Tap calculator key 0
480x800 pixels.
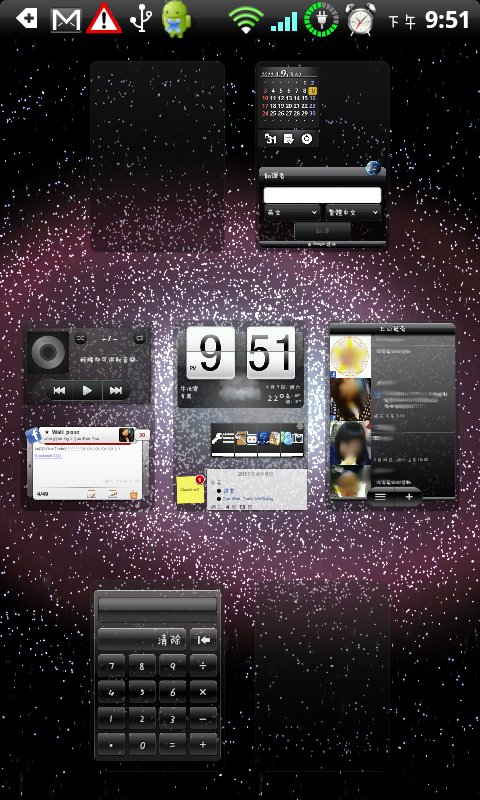pos(142,745)
